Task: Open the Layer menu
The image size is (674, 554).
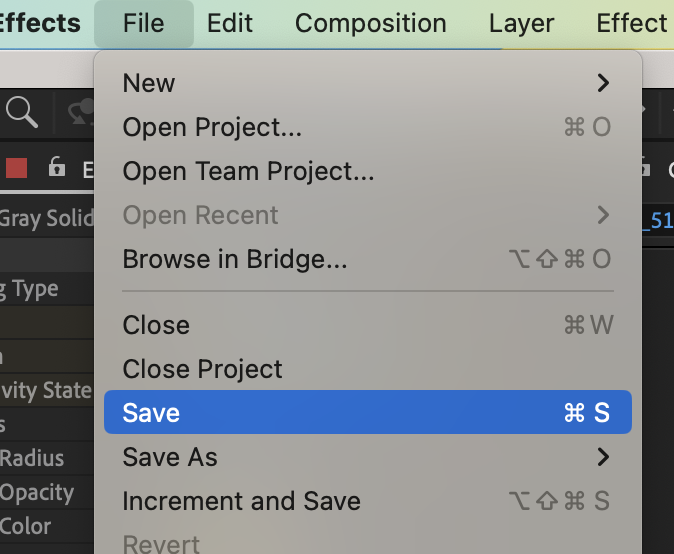Action: click(521, 23)
